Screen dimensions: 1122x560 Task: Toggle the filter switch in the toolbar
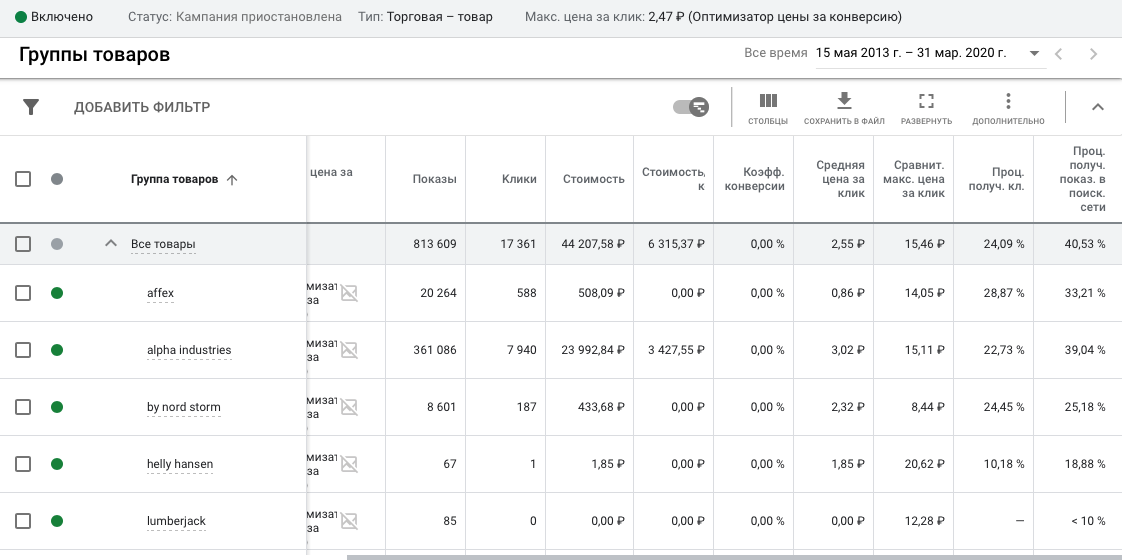coord(691,107)
